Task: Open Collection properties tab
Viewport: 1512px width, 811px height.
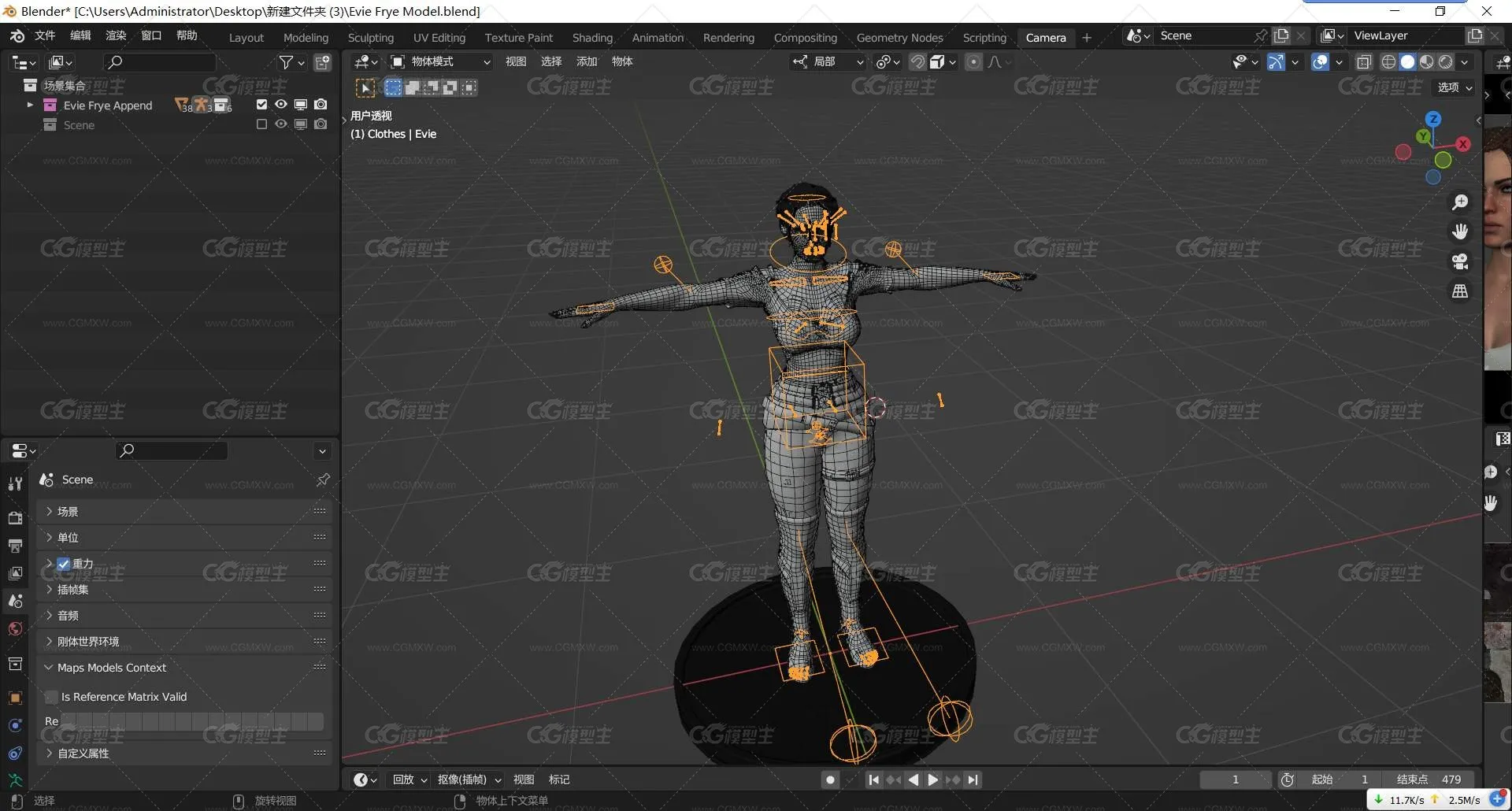Action: pos(15,664)
